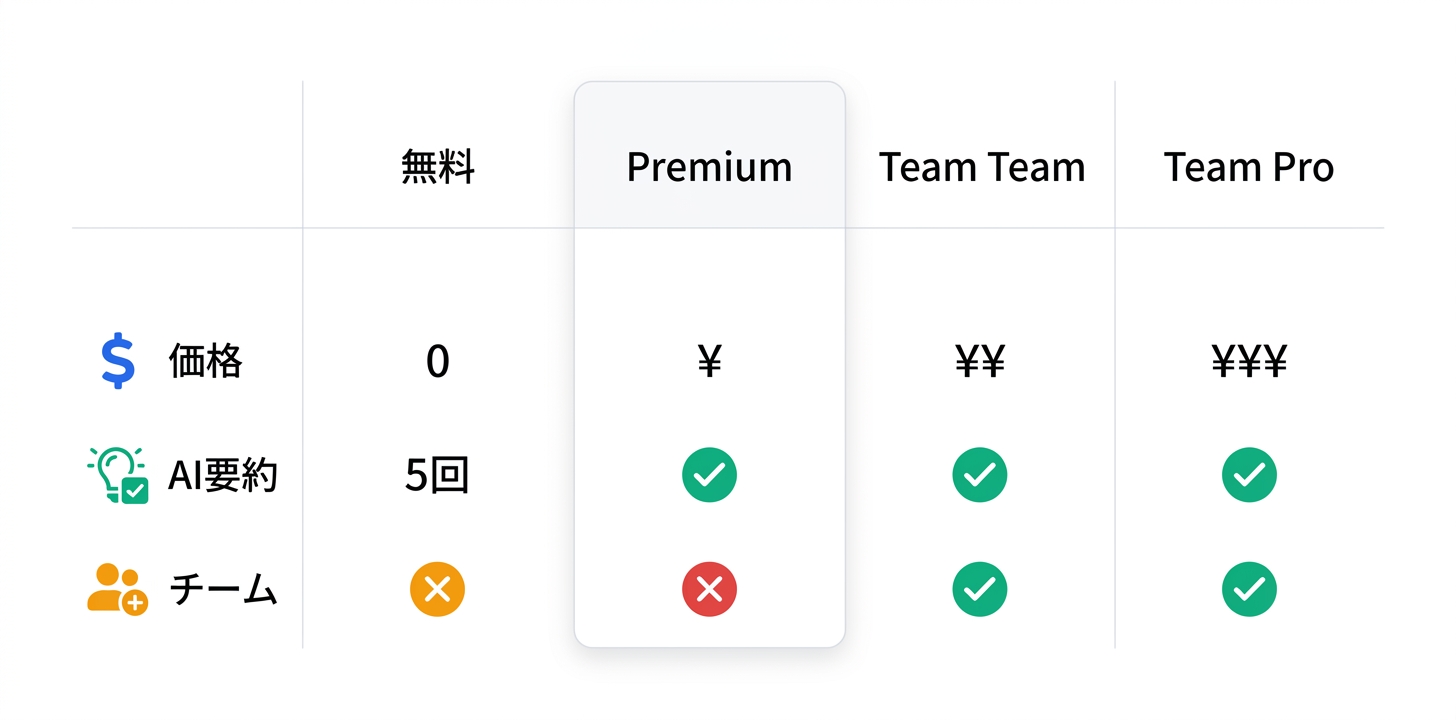Click the single ¥ Premium price
The image size is (1456, 720).
click(709, 362)
